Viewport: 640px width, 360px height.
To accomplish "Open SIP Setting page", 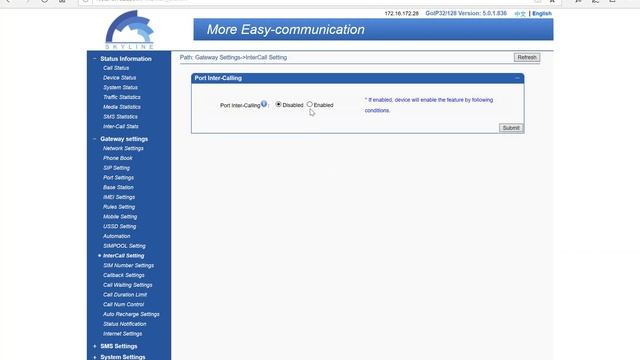I will [x=116, y=168].
